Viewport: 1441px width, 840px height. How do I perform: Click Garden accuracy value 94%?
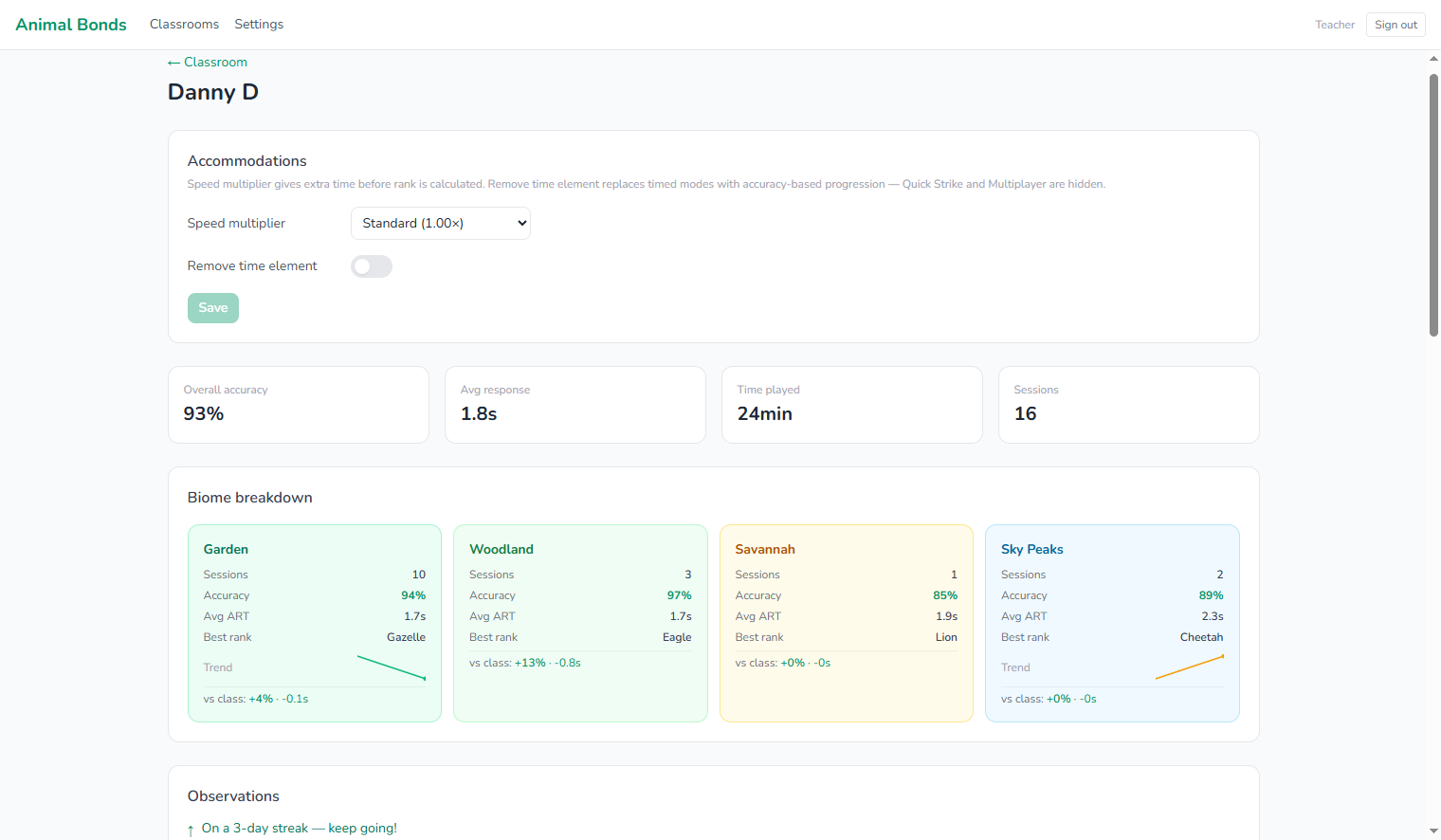(413, 595)
